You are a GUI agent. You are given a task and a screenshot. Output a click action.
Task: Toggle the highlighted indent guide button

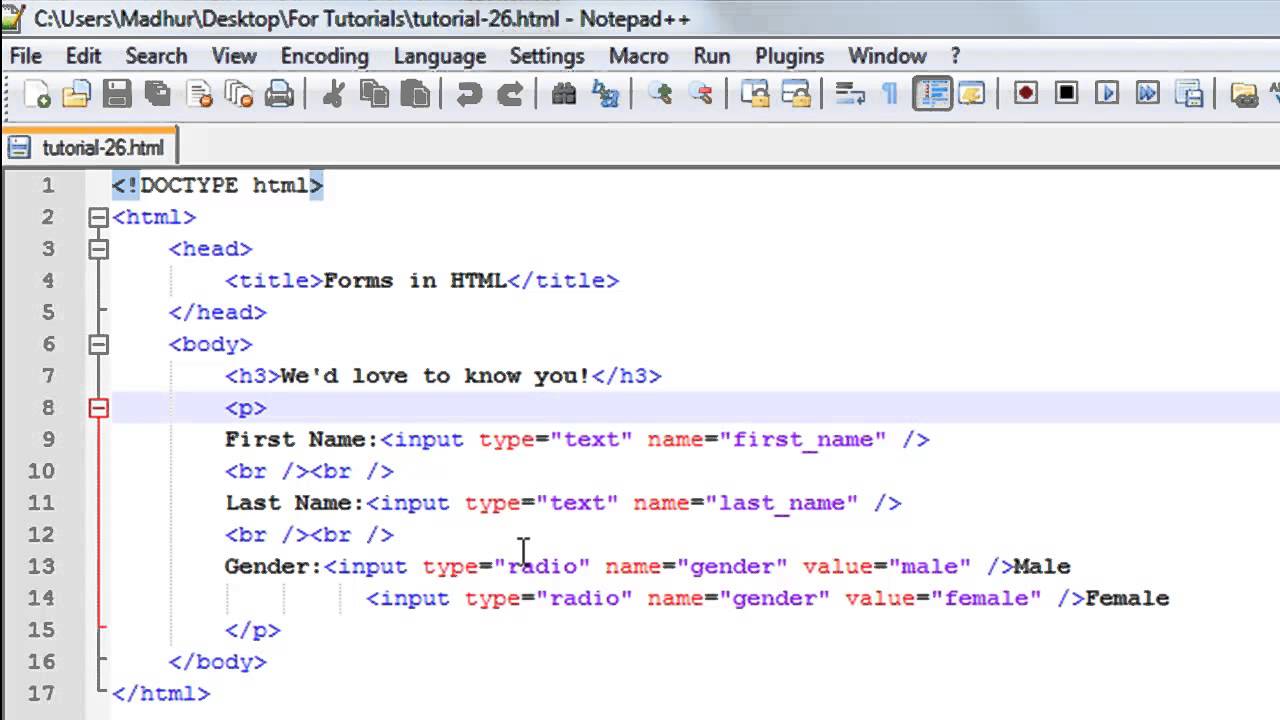932,94
